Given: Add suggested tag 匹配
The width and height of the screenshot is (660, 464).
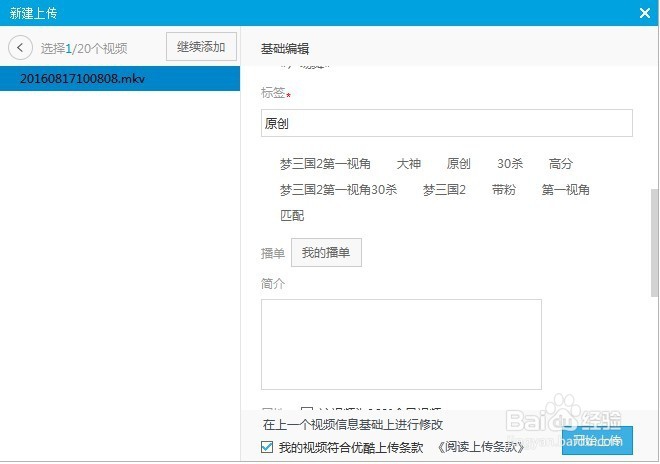Looking at the screenshot, I should click(x=292, y=216).
